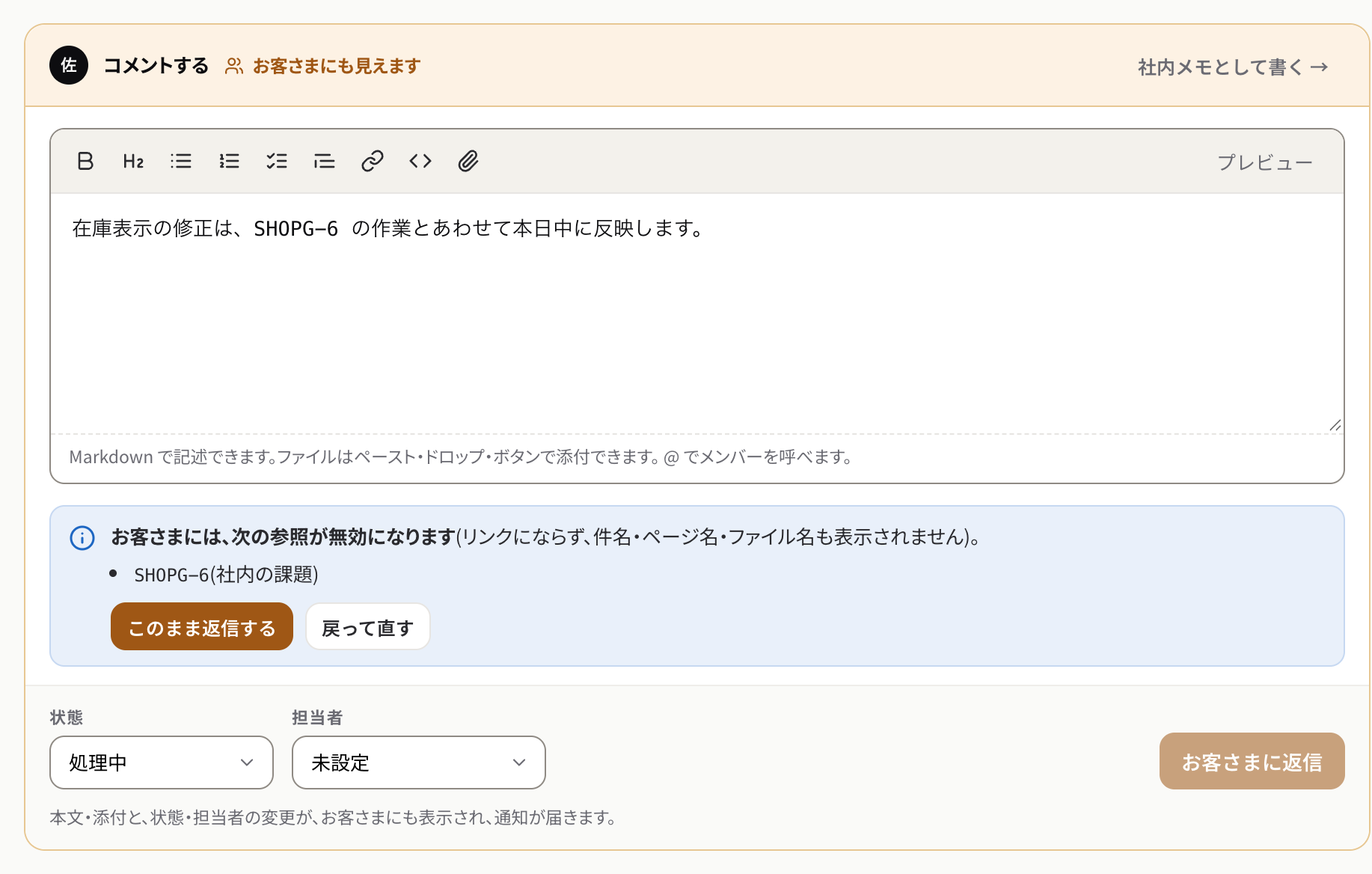This screenshot has width=1372, height=874.
Task: Click このまま返信する button
Action: coord(202,626)
